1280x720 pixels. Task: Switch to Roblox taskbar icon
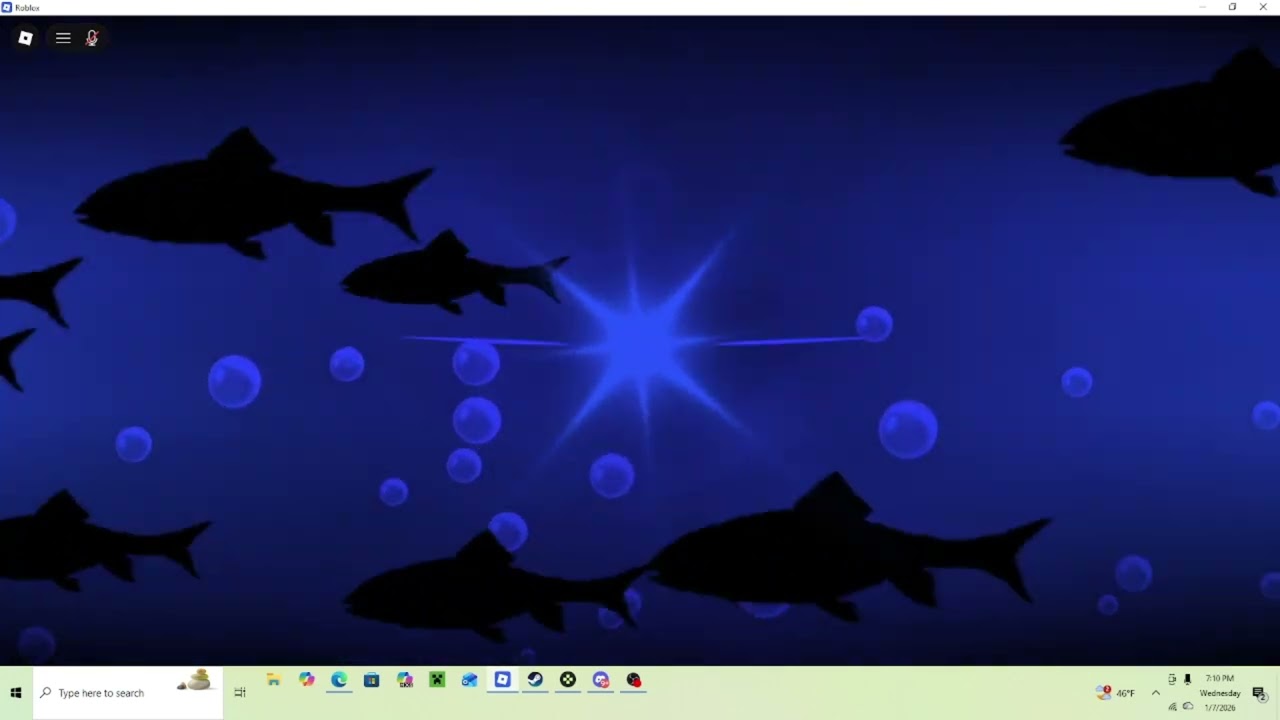point(502,680)
